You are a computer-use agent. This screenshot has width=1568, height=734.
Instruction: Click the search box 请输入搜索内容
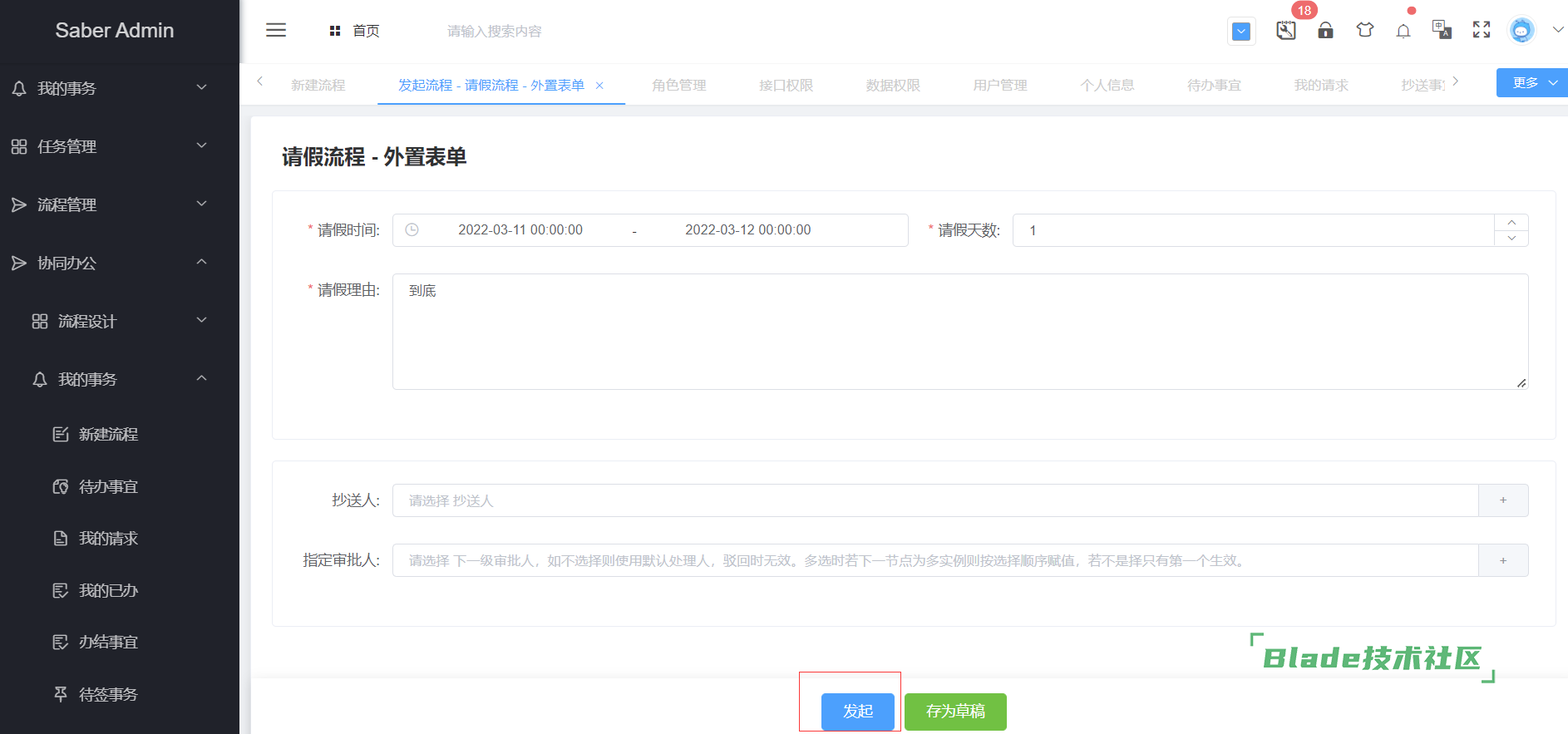(x=494, y=31)
